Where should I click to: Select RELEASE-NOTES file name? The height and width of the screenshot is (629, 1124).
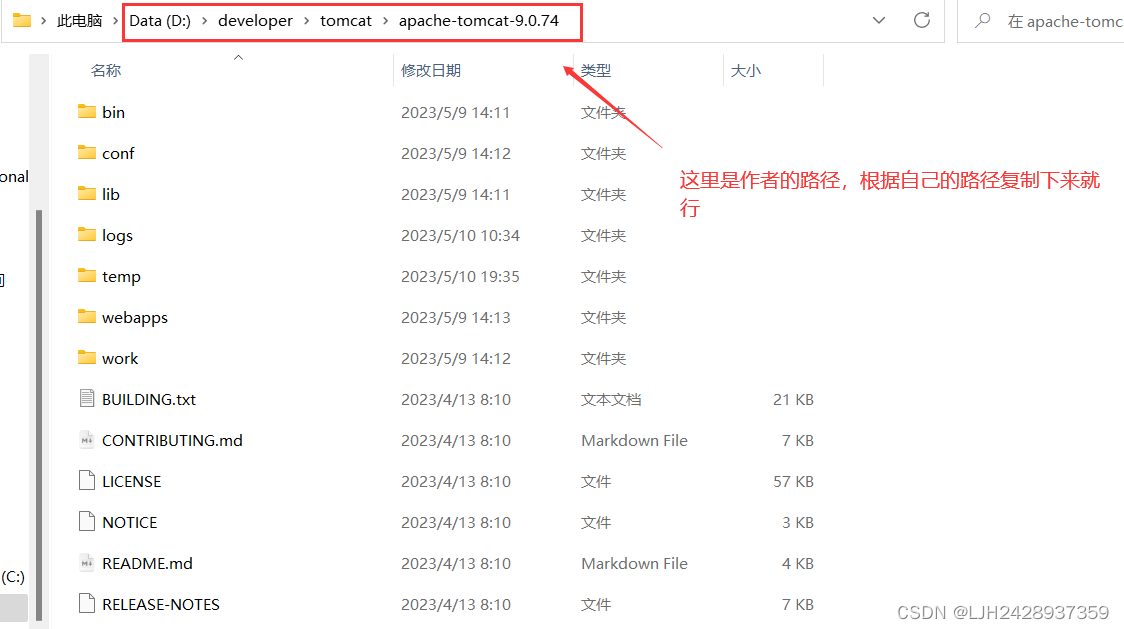[x=161, y=604]
